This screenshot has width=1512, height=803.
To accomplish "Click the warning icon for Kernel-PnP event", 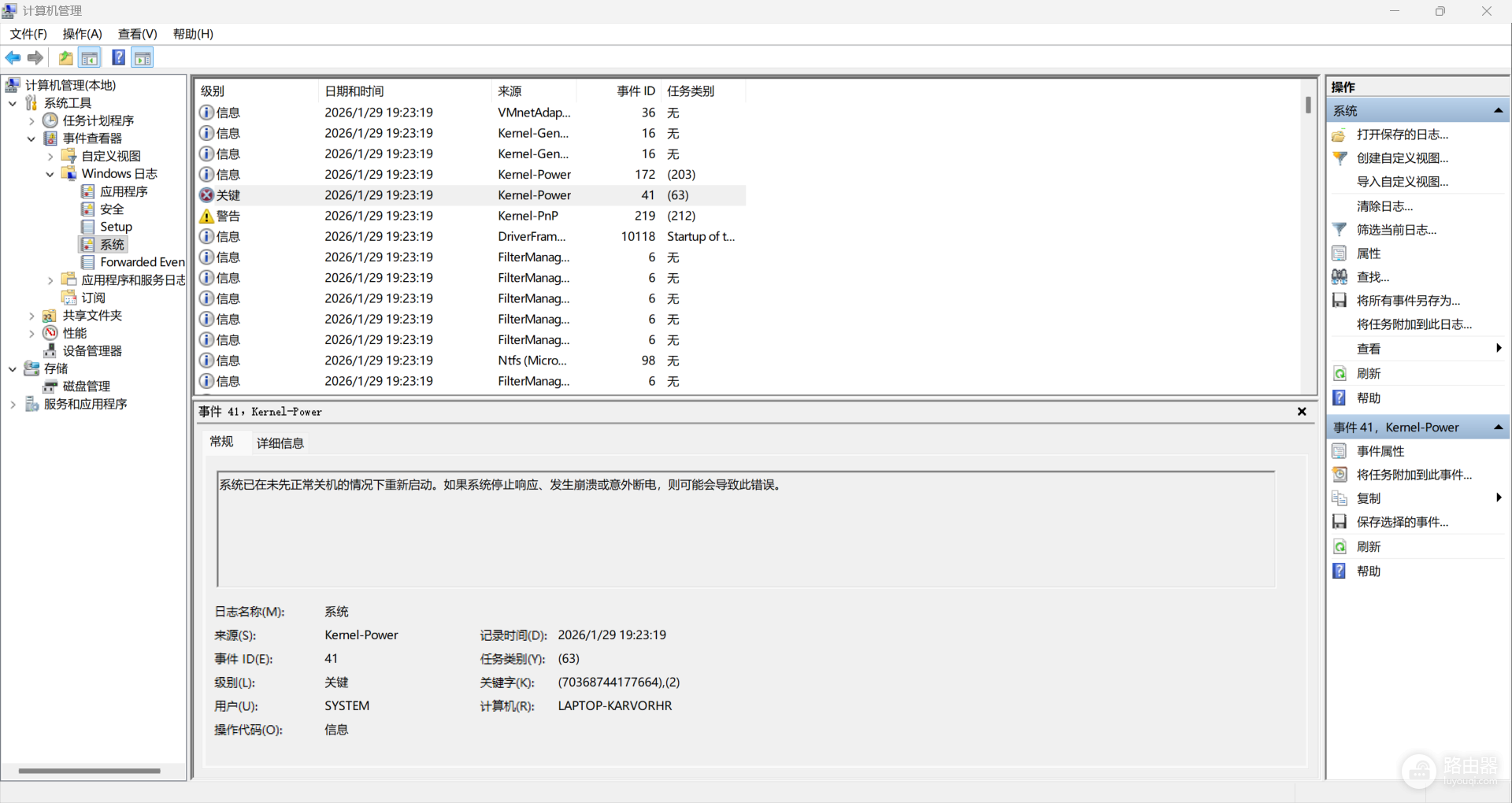I will pyautogui.click(x=206, y=216).
